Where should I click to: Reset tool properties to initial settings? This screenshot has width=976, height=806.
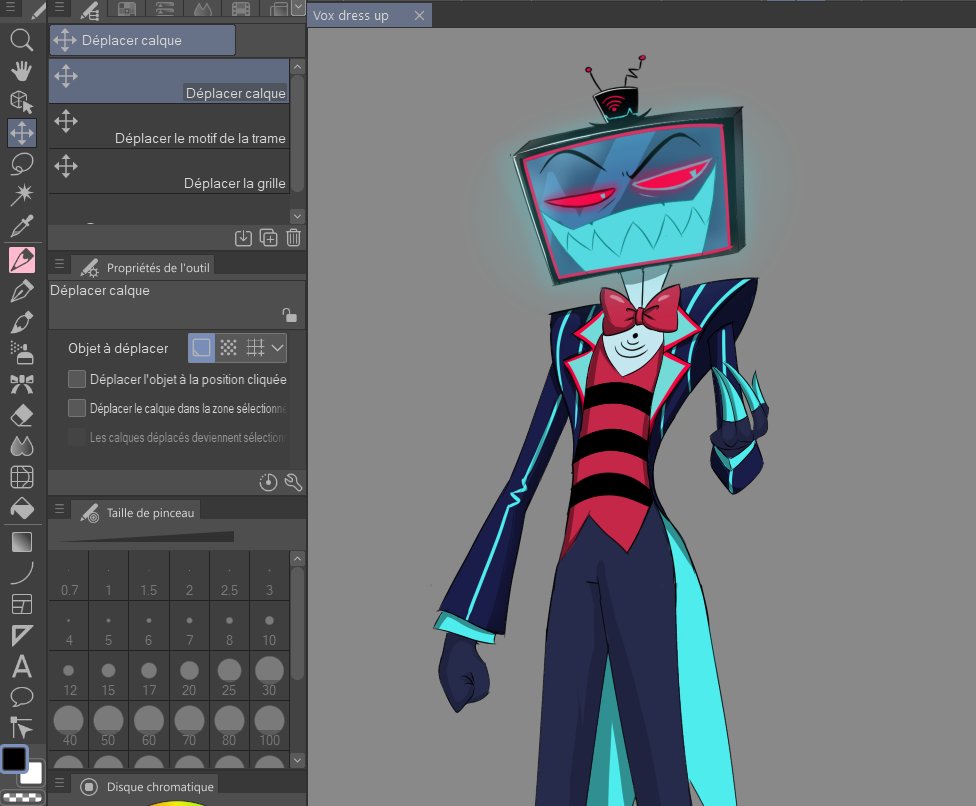268,482
